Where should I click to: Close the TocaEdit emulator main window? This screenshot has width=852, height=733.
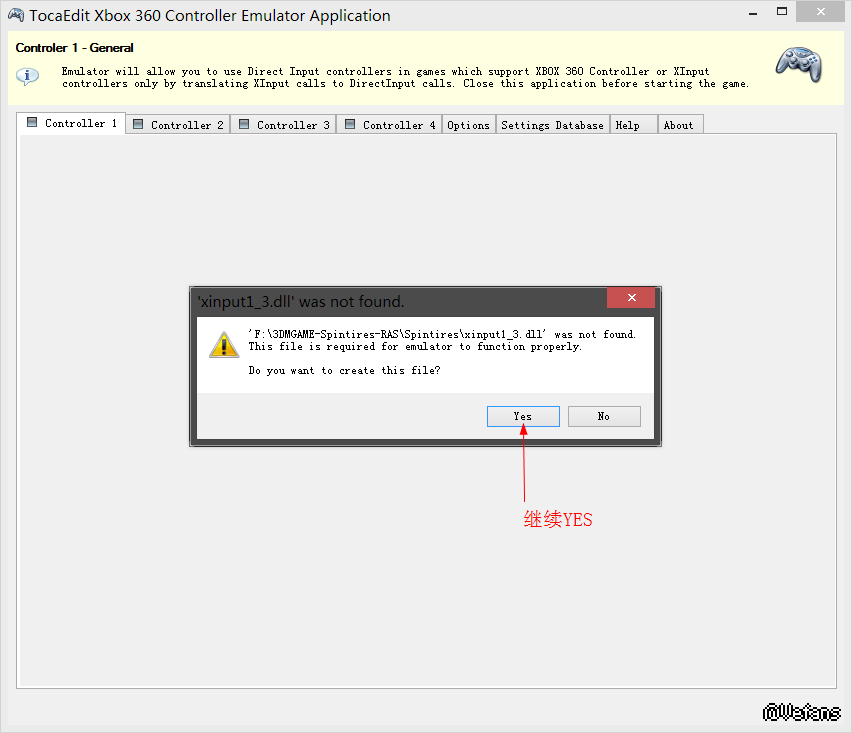pyautogui.click(x=820, y=11)
